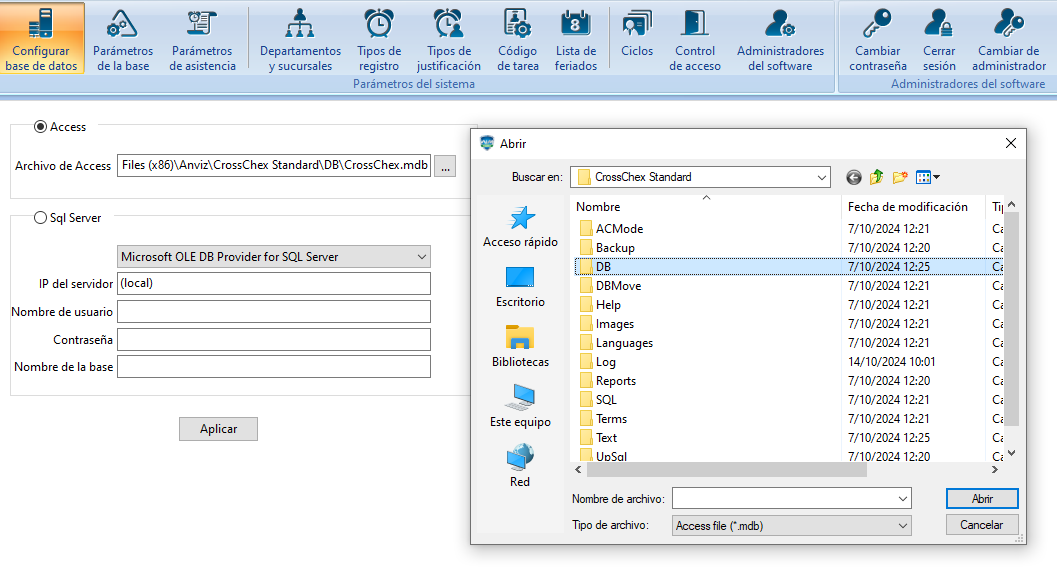The image size is (1057, 573).
Task: Click the Nombre de la base field
Action: [274, 367]
